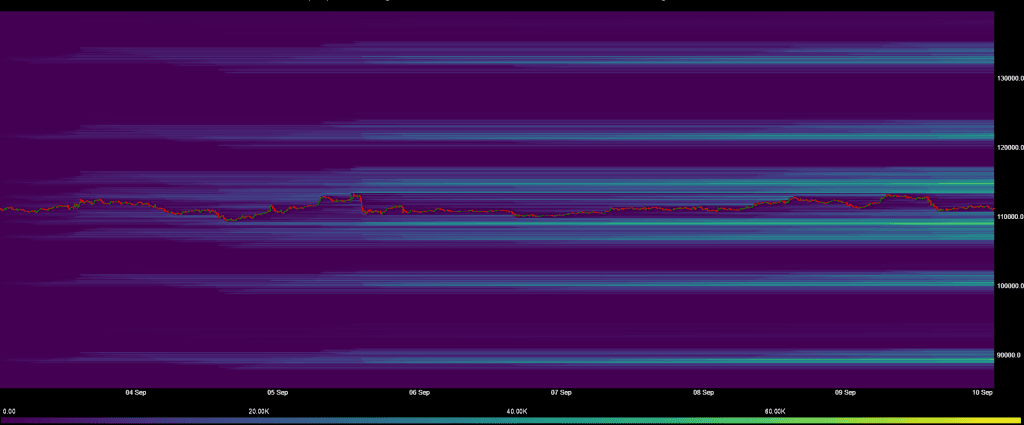Click the bright liquidity band just below 90000
Image resolution: width=1024 pixels, height=425 pixels.
point(800,360)
